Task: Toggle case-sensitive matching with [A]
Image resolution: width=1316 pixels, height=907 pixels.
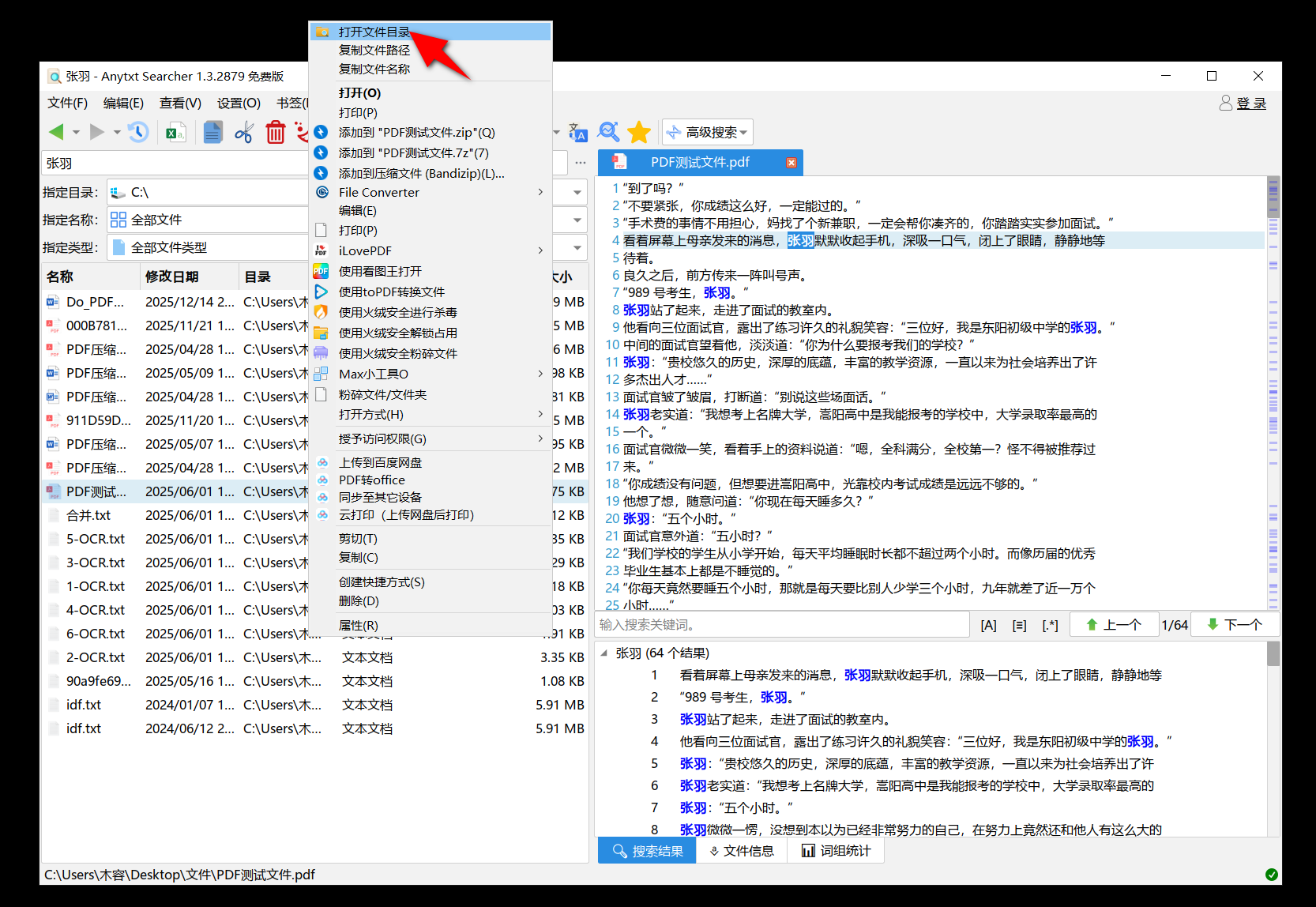Action: coord(988,624)
